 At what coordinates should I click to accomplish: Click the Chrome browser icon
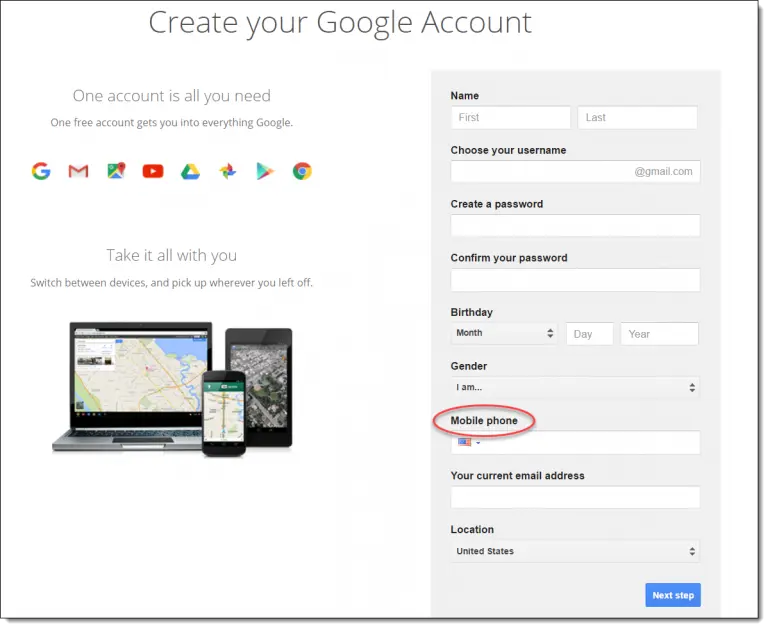pyautogui.click(x=302, y=171)
